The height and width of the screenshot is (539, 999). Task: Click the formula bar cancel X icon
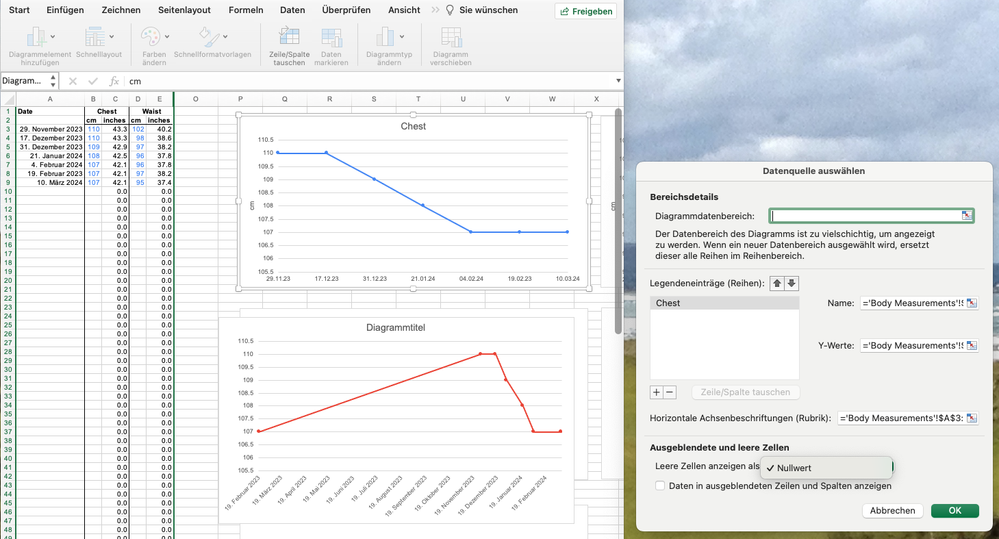(x=73, y=81)
